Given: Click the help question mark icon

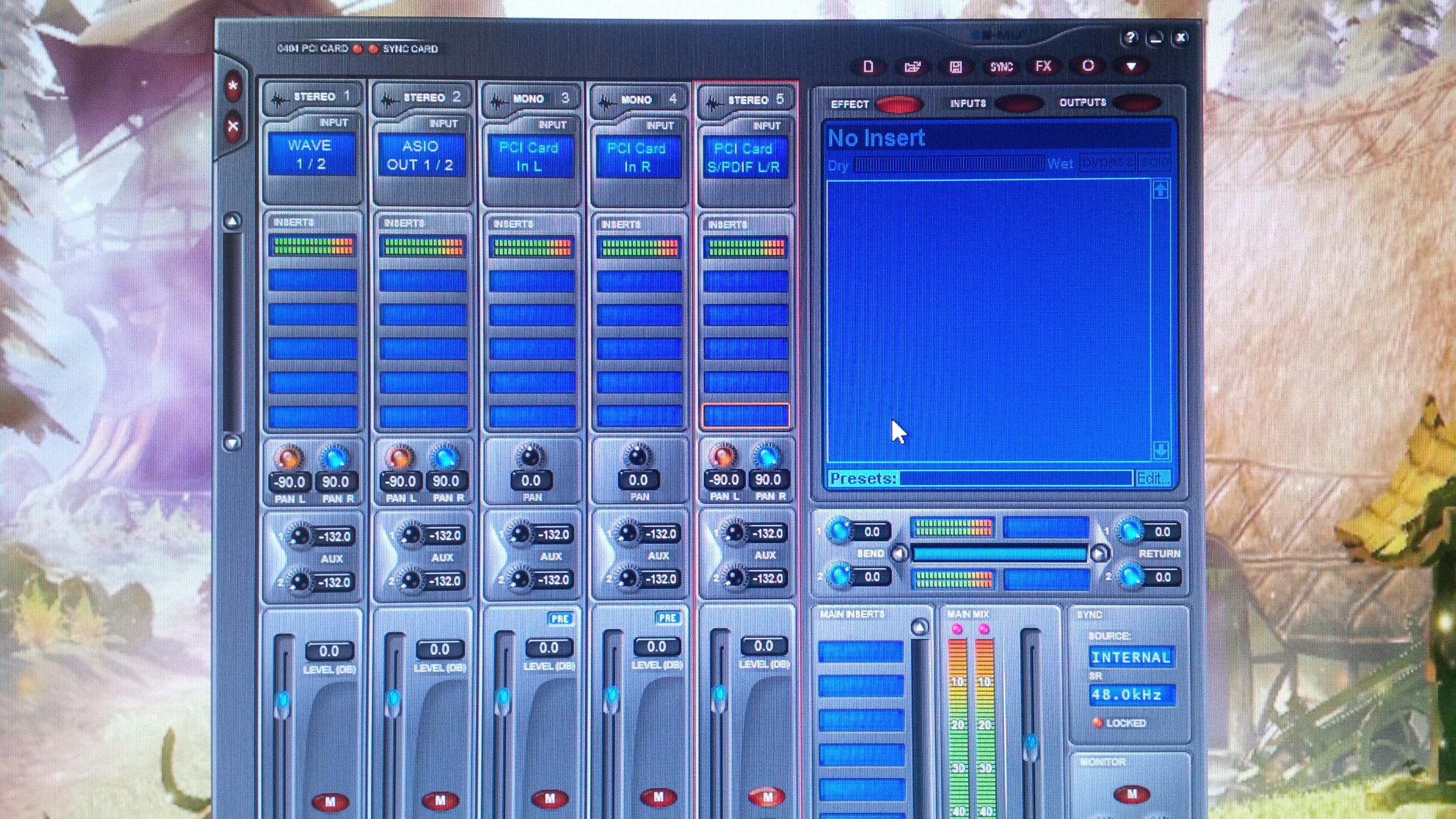Looking at the screenshot, I should coord(1130,38).
